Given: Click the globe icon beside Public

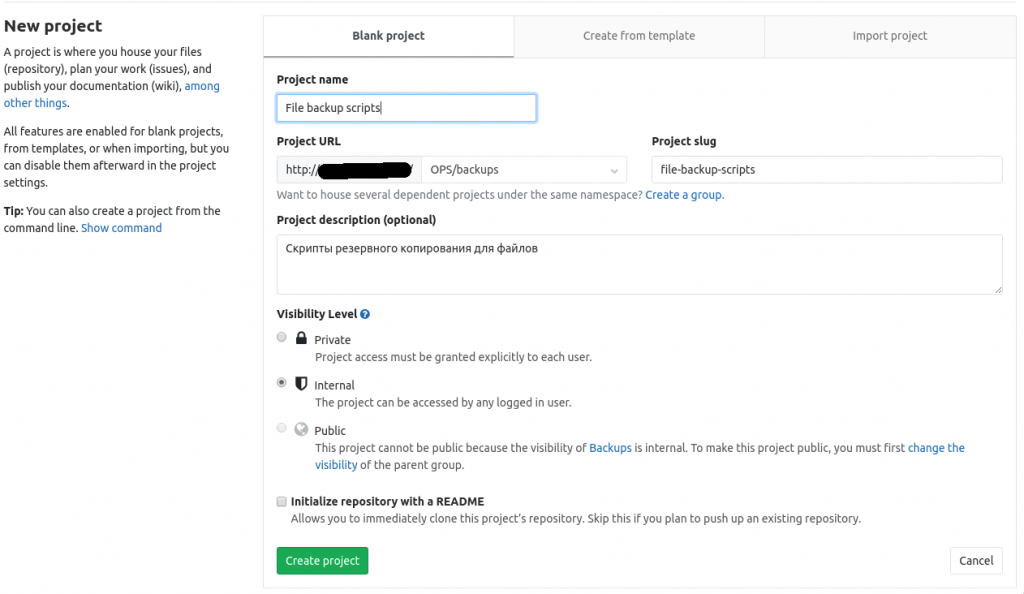Looking at the screenshot, I should point(302,430).
